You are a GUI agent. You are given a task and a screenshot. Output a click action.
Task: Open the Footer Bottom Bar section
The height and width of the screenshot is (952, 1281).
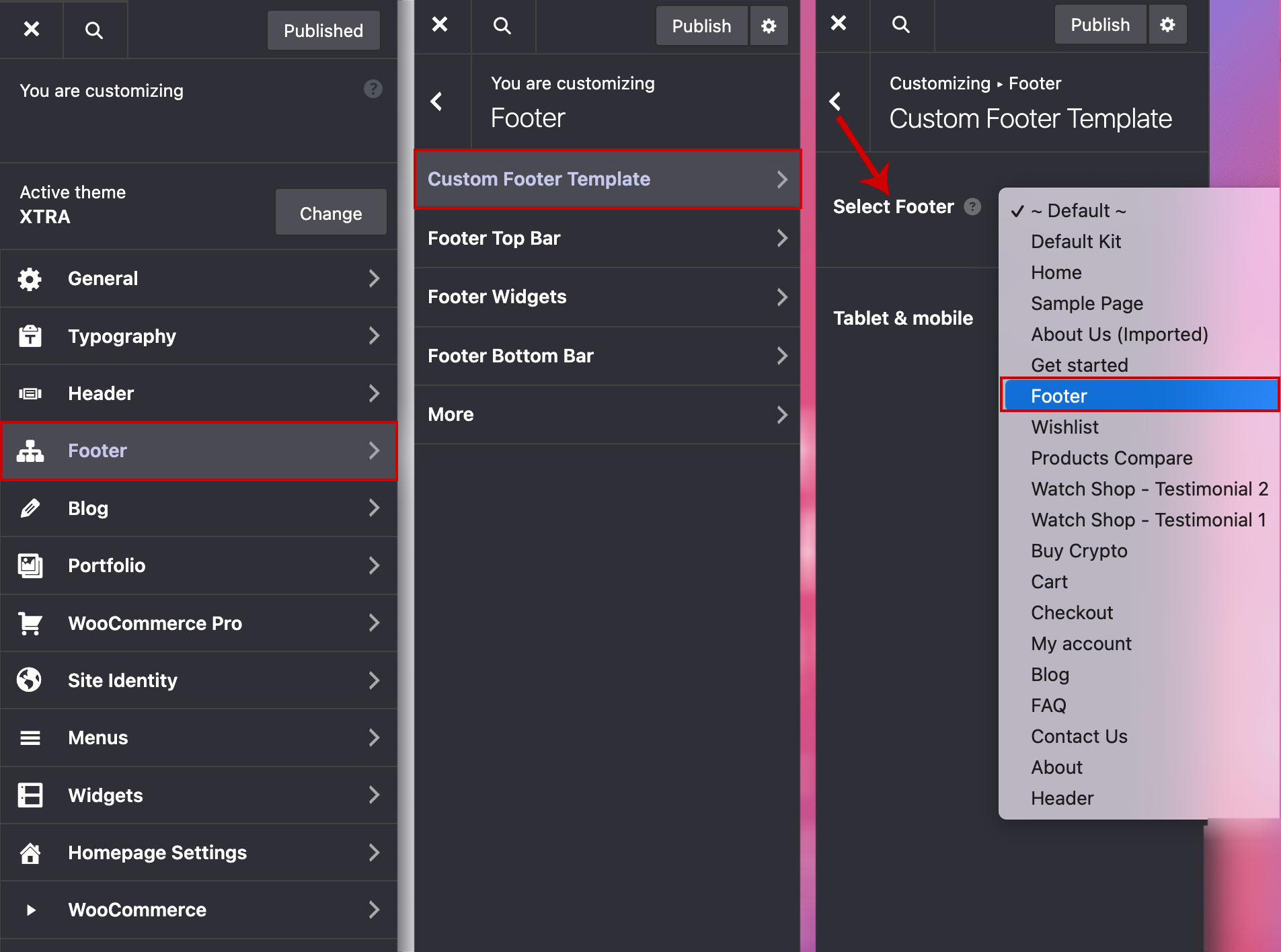coord(607,356)
